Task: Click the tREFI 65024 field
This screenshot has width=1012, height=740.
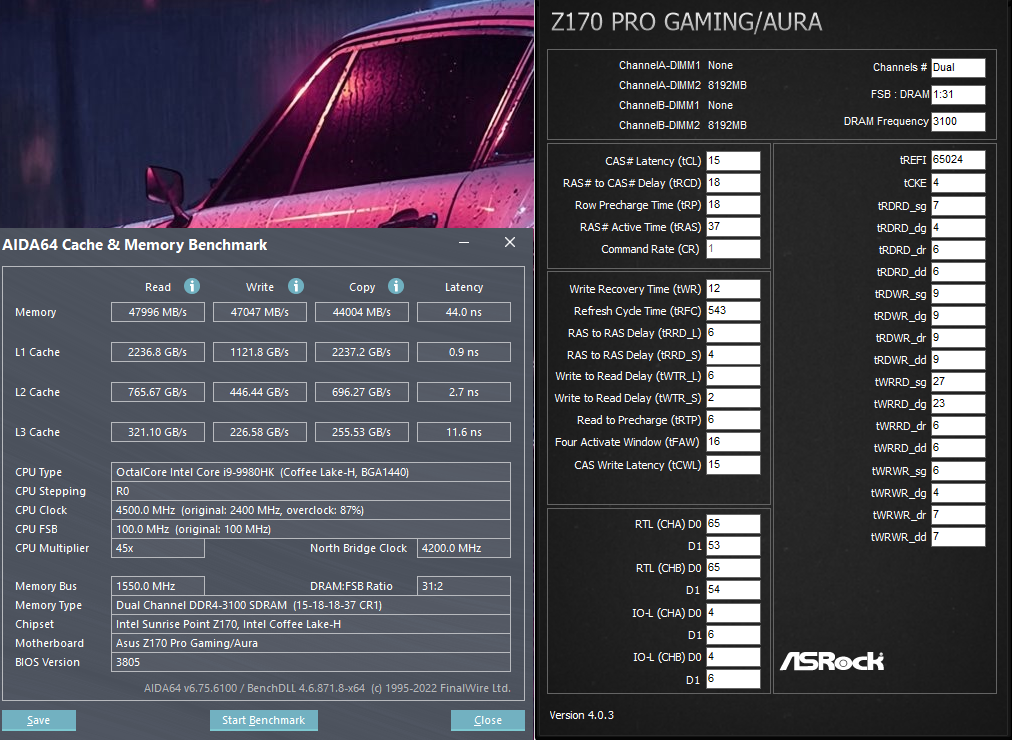Action: (958, 159)
